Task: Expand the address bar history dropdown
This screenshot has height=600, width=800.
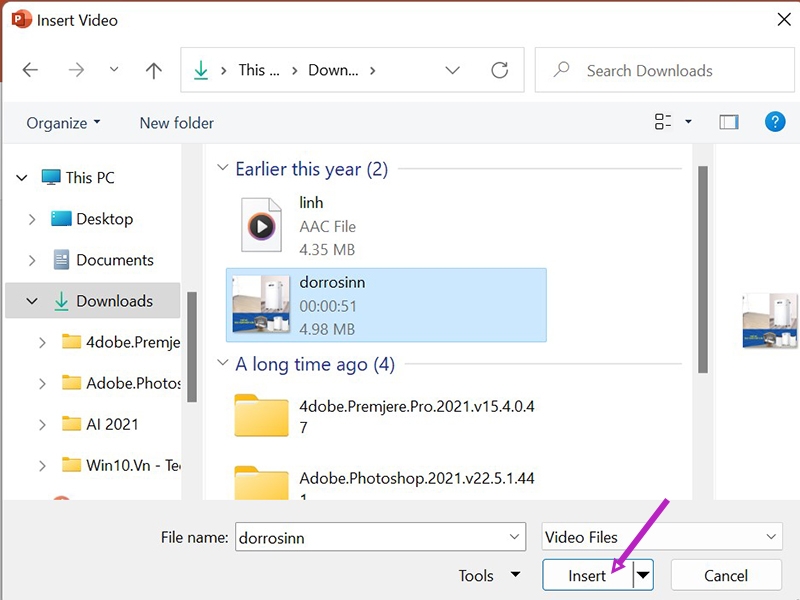Action: (452, 70)
